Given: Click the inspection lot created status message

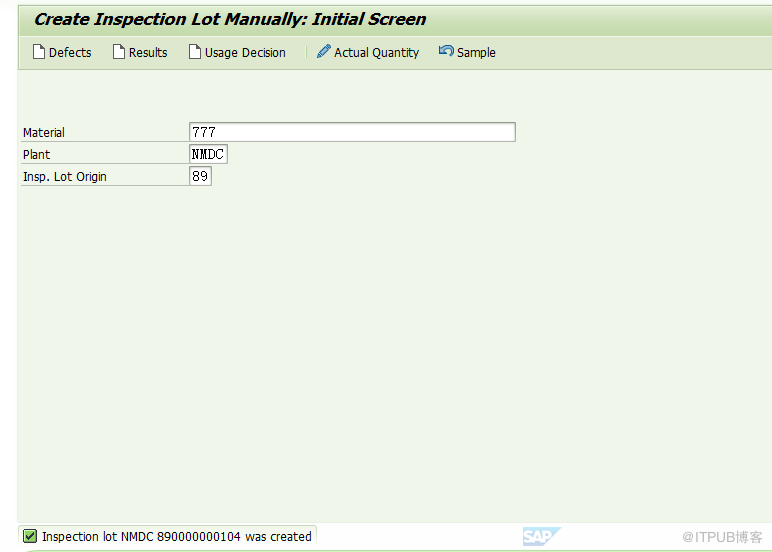Looking at the screenshot, I should 176,536.
